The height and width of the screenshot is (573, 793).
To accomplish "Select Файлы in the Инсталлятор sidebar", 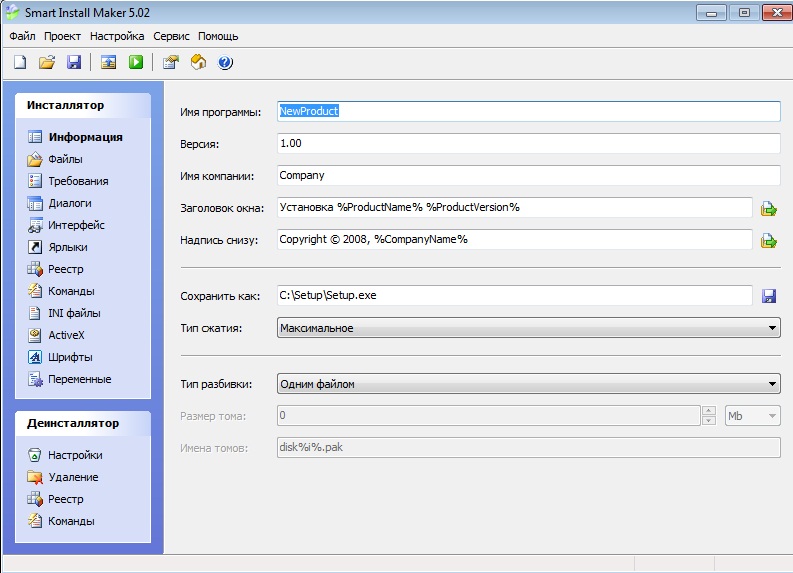I will (65, 159).
